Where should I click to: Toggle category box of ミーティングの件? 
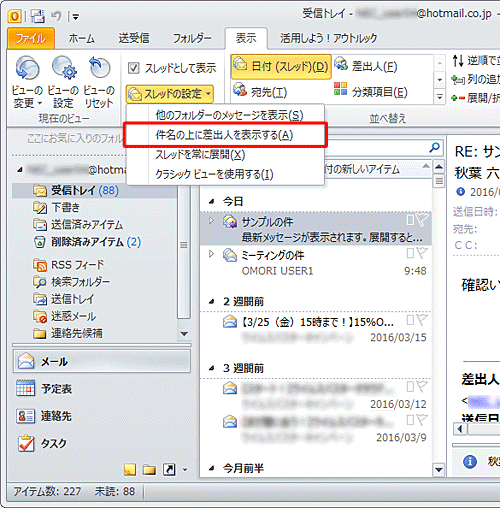pos(410,253)
